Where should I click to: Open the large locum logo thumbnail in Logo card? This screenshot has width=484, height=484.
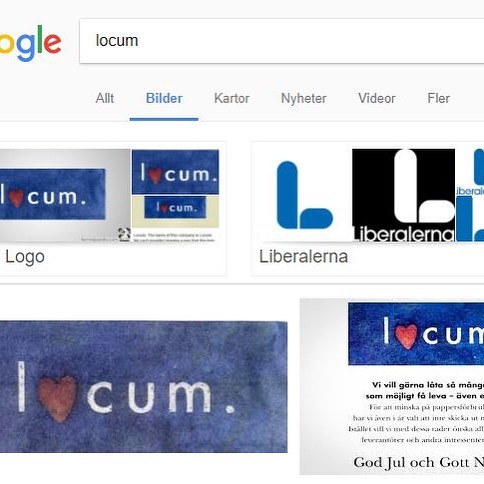pyautogui.click(x=65, y=195)
